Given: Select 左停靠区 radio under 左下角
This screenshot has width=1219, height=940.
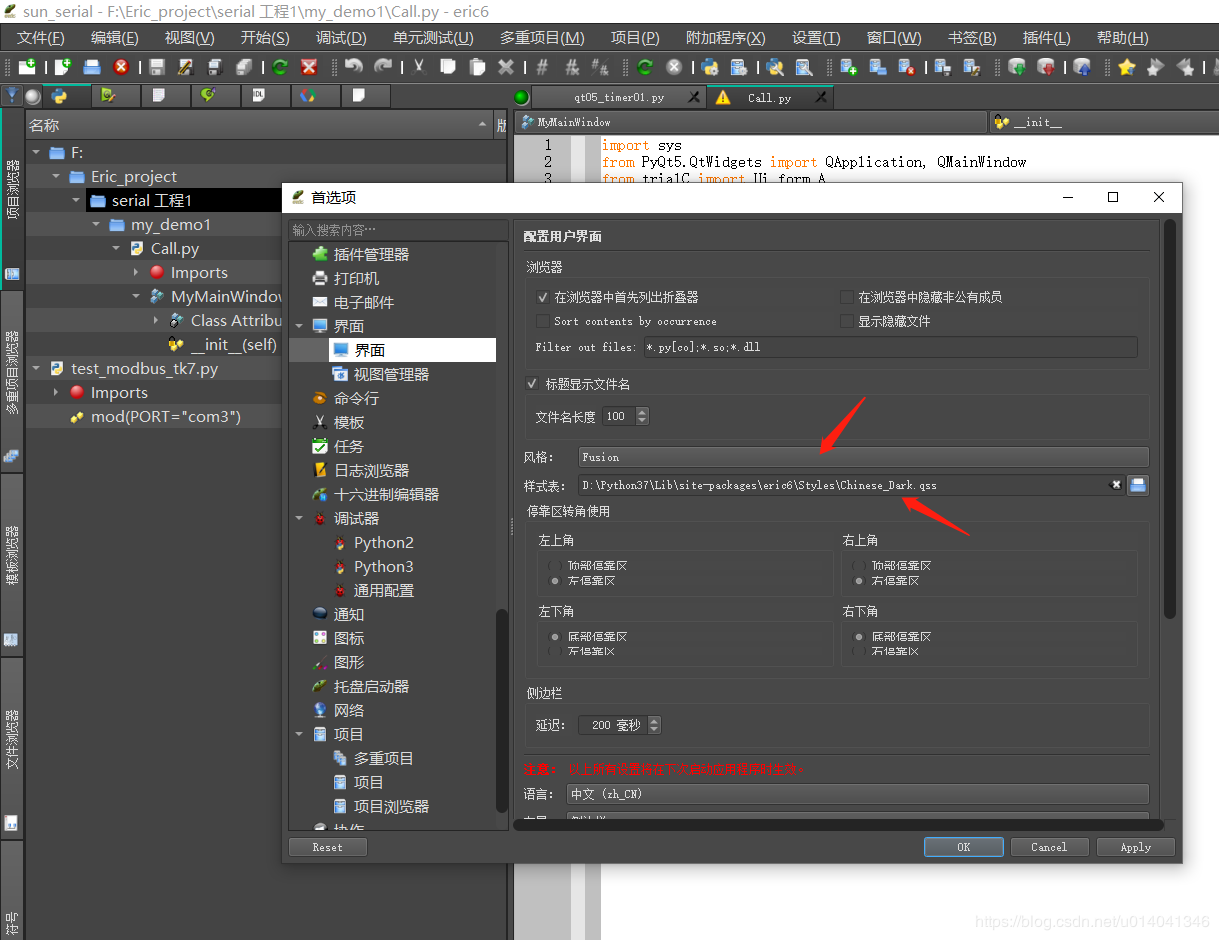Looking at the screenshot, I should click(x=554, y=651).
